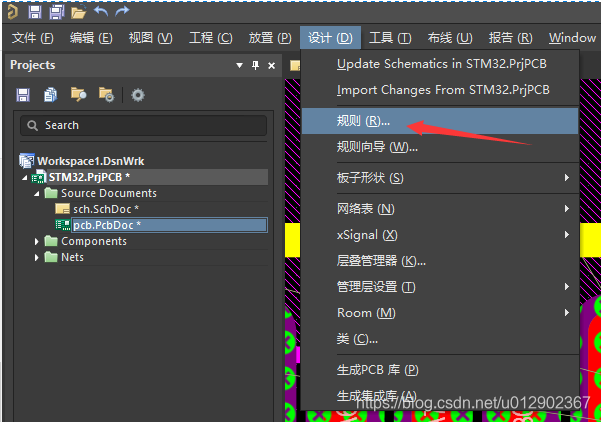Click the Workspace1.DsnWrk workspace icon
The image size is (601, 422).
[x=26, y=161]
